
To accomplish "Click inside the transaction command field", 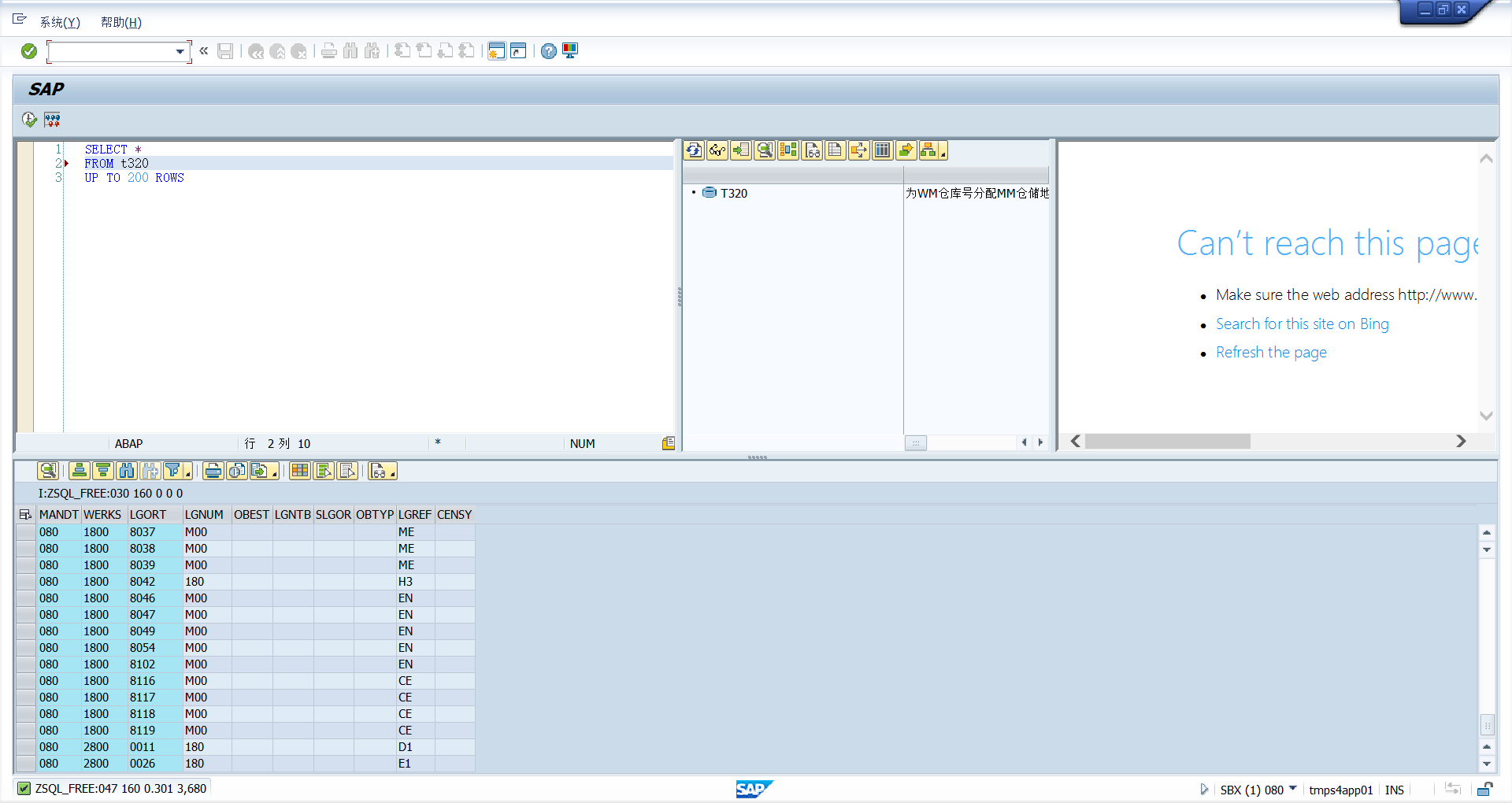I will point(112,52).
